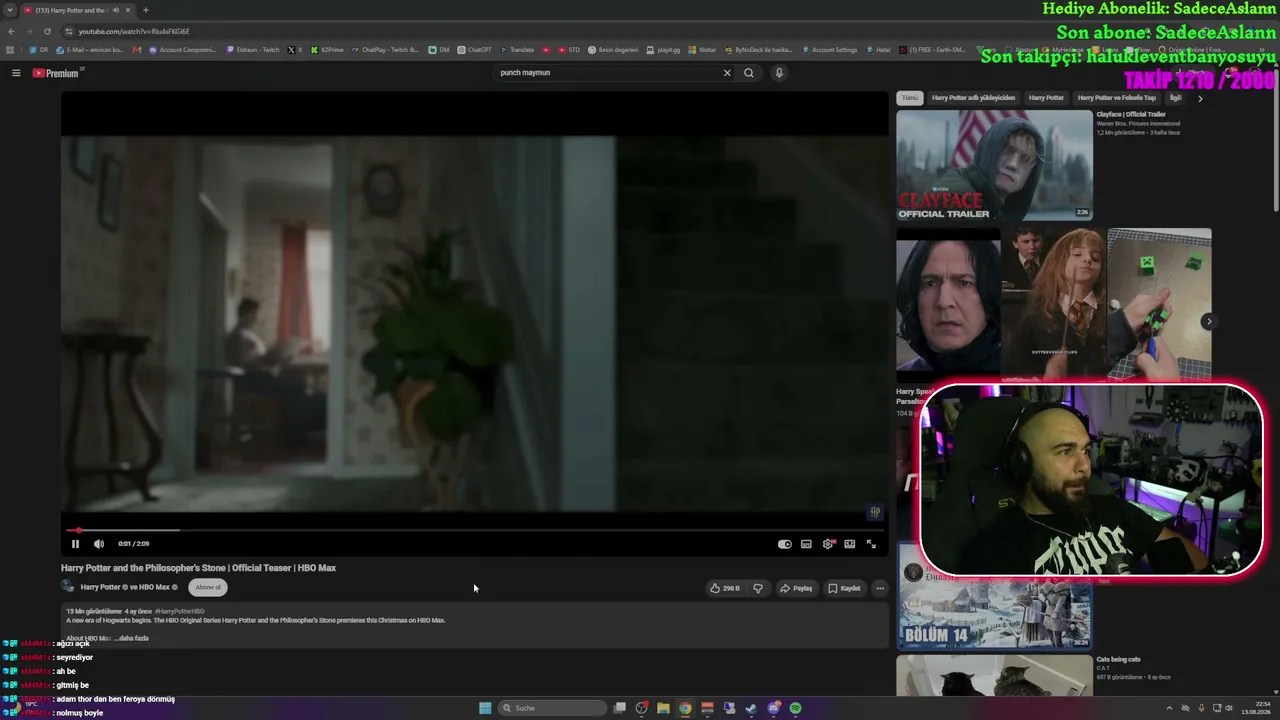Screen dimensions: 1280x720
Task: Open the K2Prime bookmark
Action: [x=327, y=50]
